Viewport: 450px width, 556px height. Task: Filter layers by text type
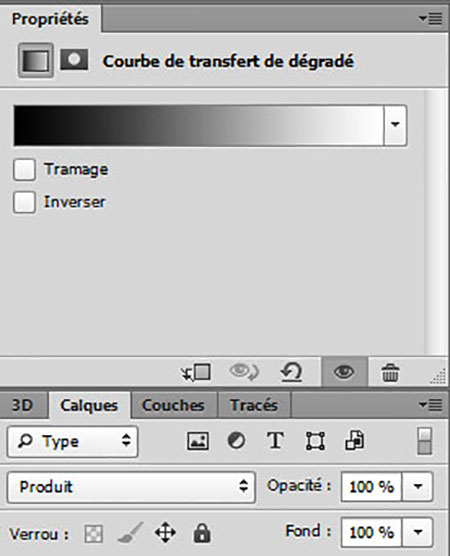[275, 441]
